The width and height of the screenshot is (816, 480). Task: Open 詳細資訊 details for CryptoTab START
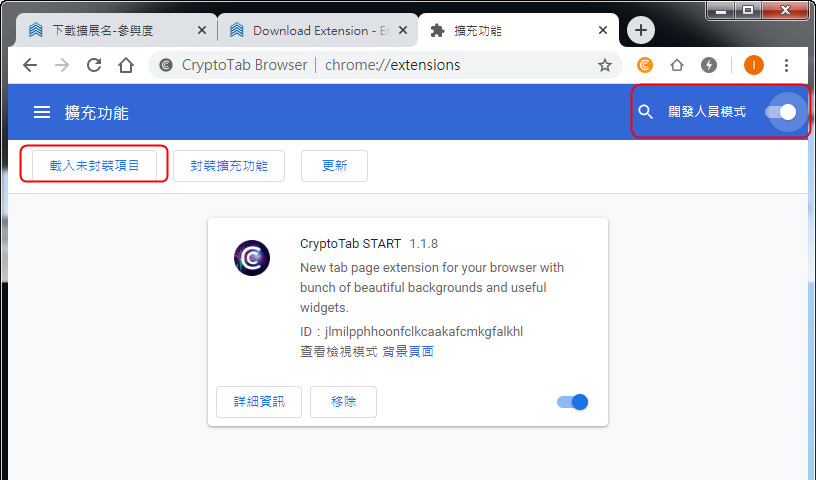pyautogui.click(x=259, y=402)
